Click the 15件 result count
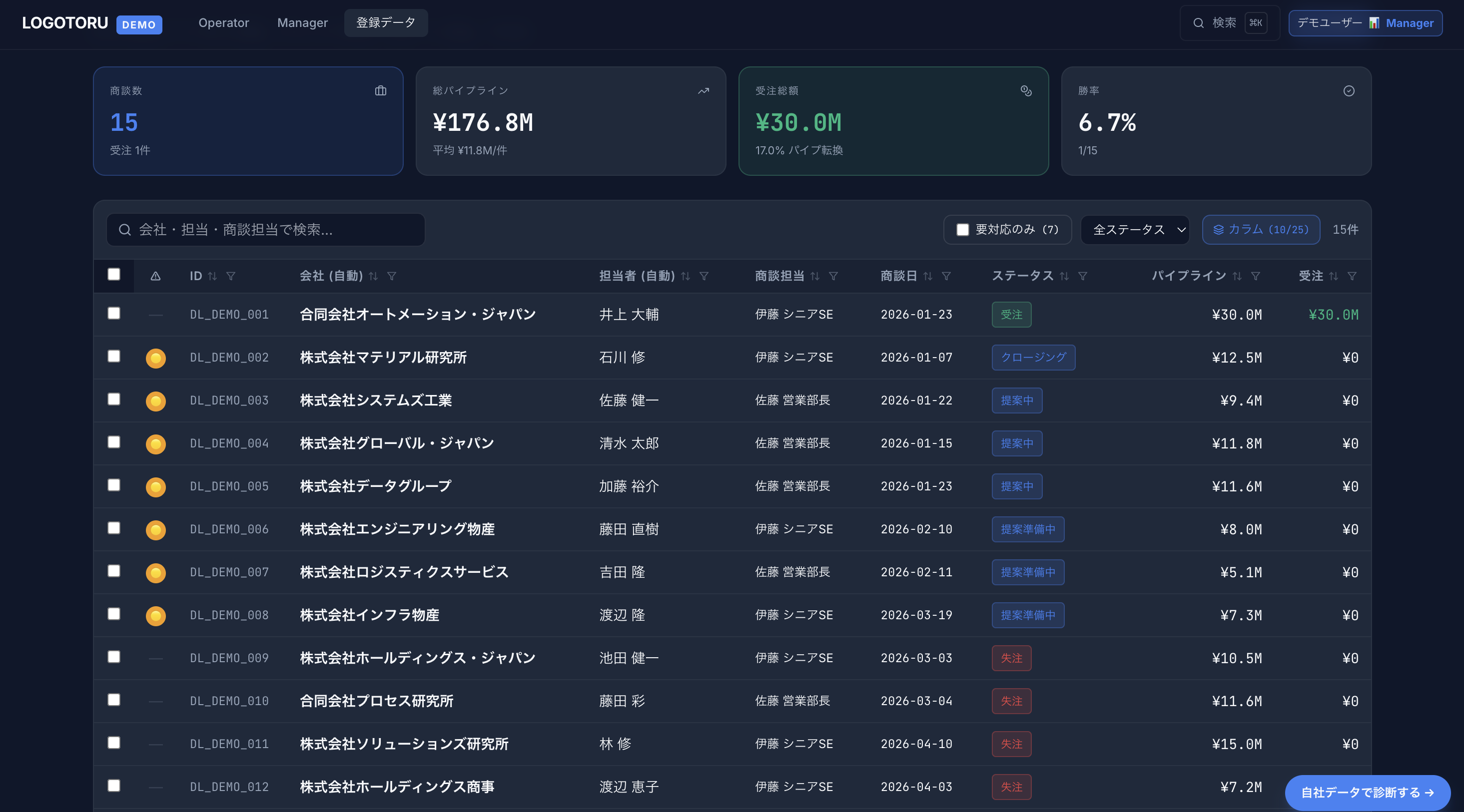 [1345, 229]
